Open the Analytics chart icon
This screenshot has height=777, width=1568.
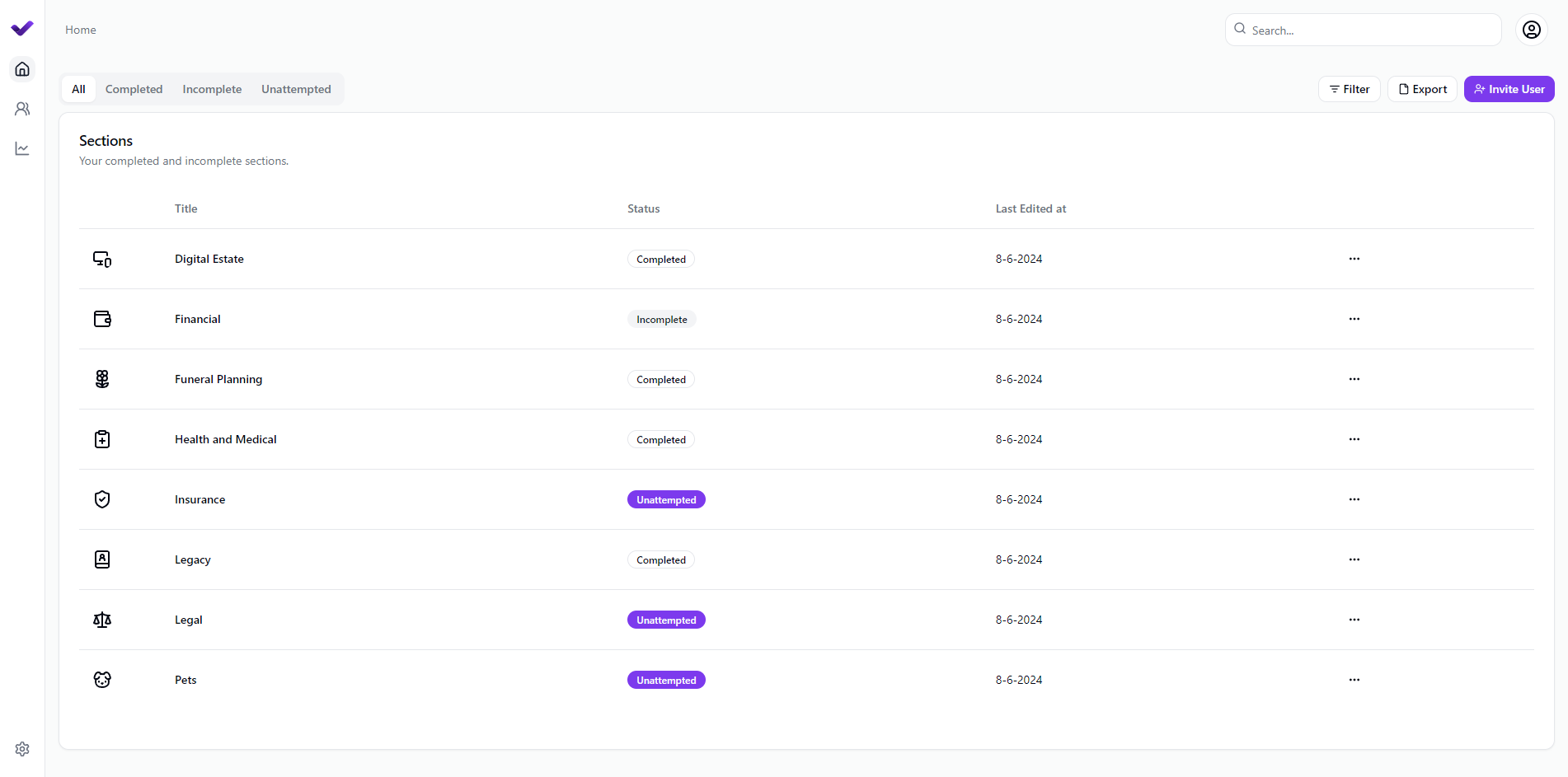22,148
